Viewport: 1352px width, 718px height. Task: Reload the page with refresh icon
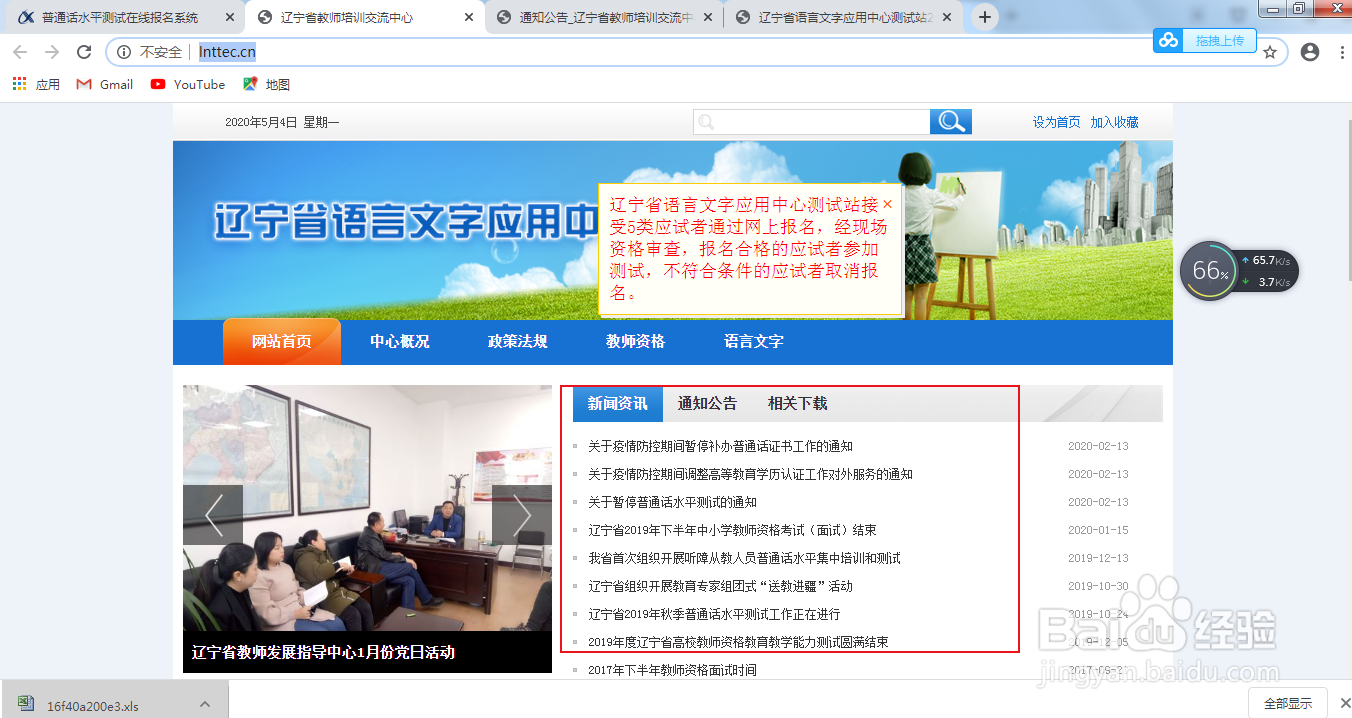tap(84, 52)
